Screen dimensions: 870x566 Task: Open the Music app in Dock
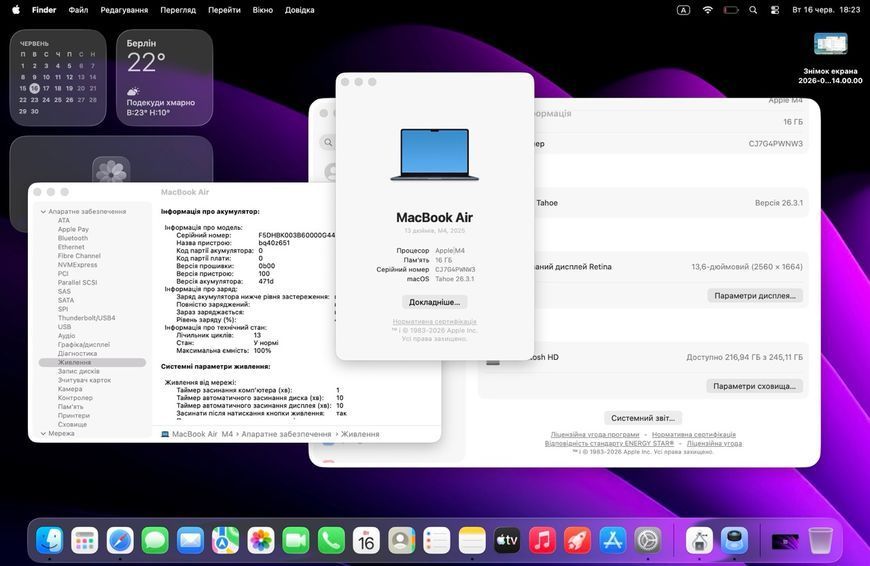pyautogui.click(x=543, y=540)
